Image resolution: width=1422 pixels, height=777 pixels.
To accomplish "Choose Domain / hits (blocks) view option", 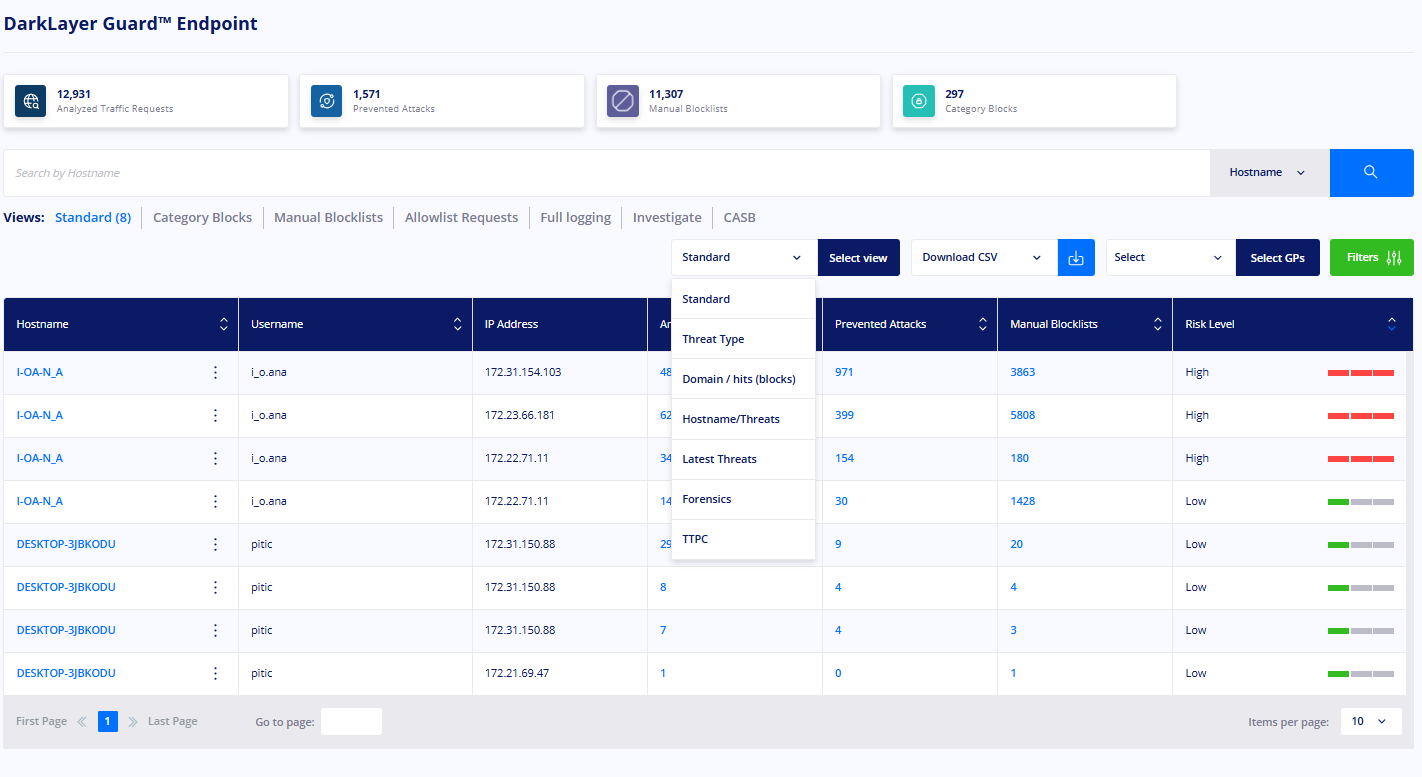I will (x=744, y=379).
